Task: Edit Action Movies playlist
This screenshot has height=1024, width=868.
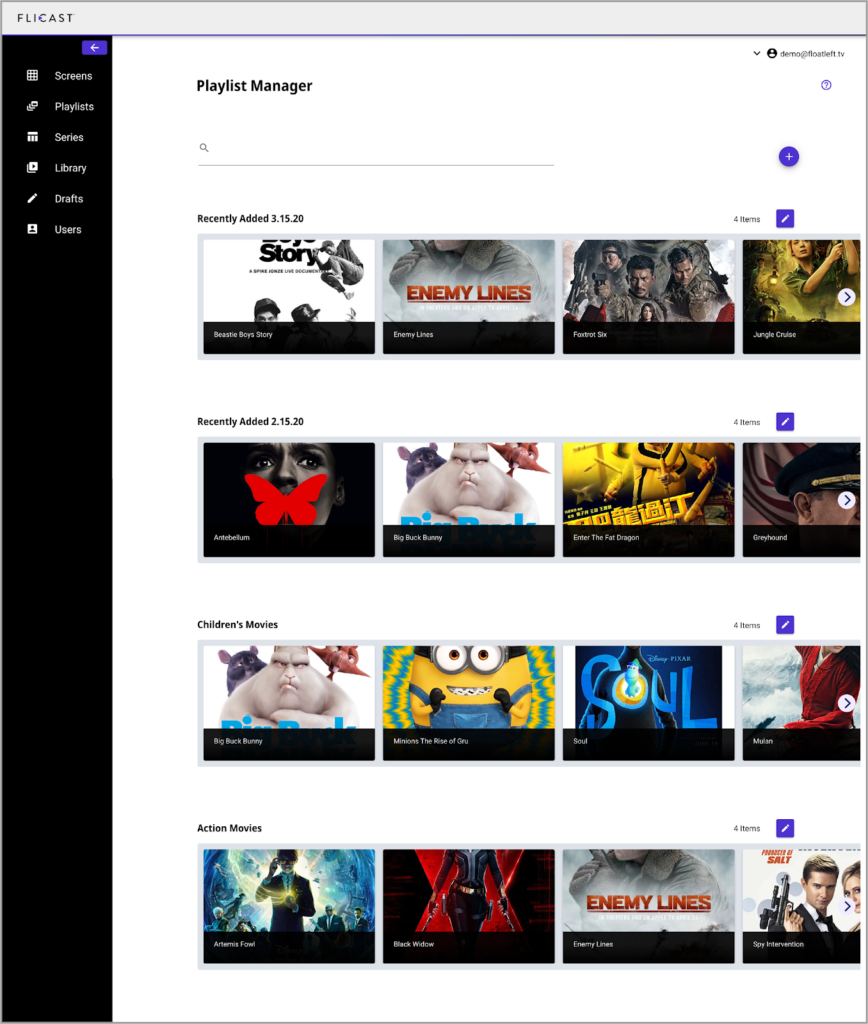Action: click(785, 828)
